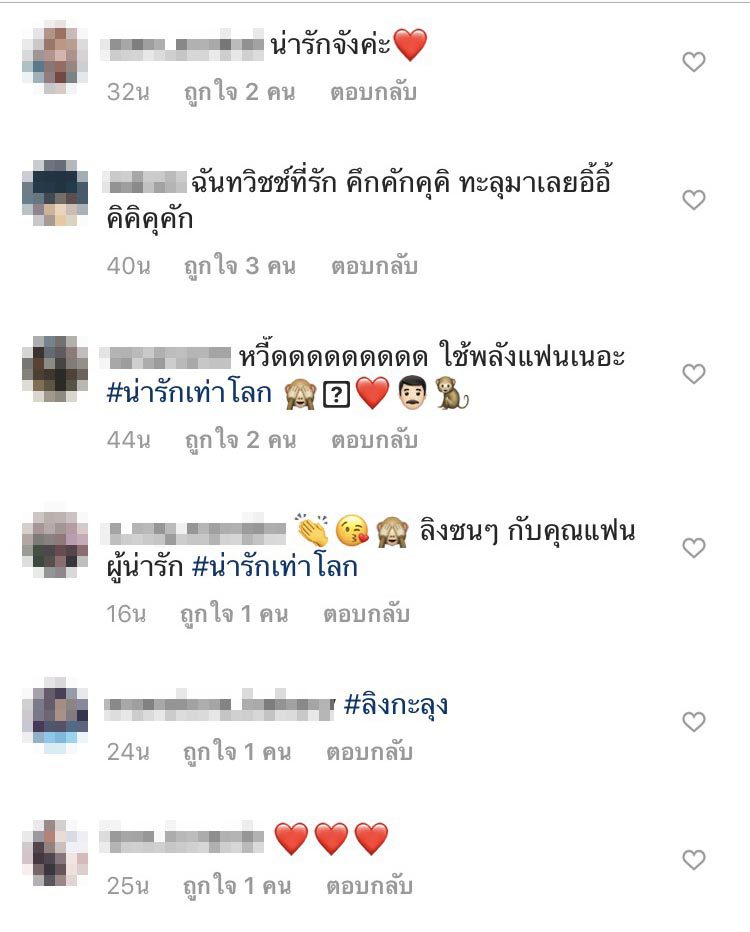Open #น่ารักเท่าโลก hashtag in 16w comment
Image resolution: width=750 pixels, height=932 pixels.
pyautogui.click(x=275, y=567)
